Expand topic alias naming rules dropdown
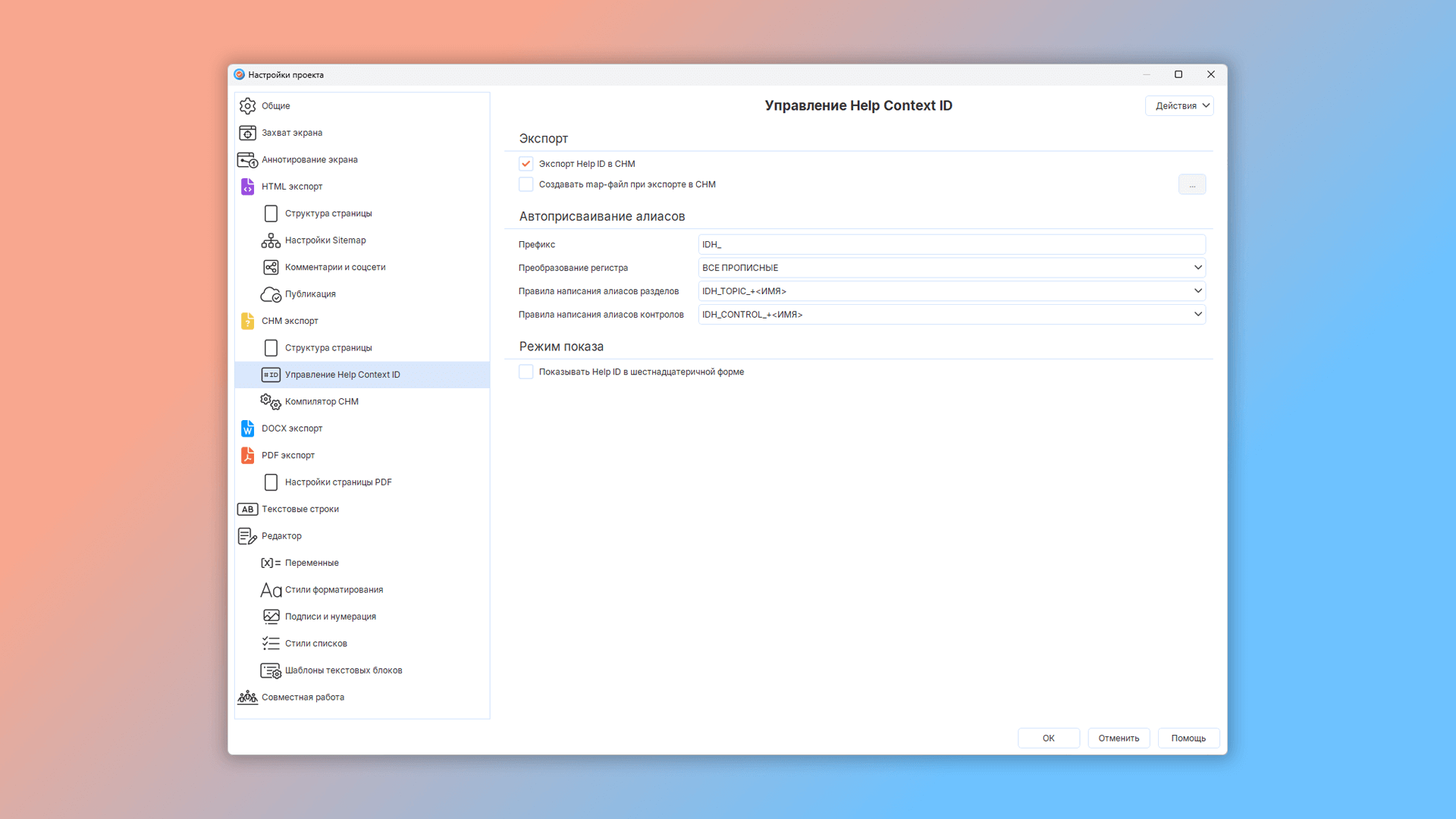 [951, 291]
